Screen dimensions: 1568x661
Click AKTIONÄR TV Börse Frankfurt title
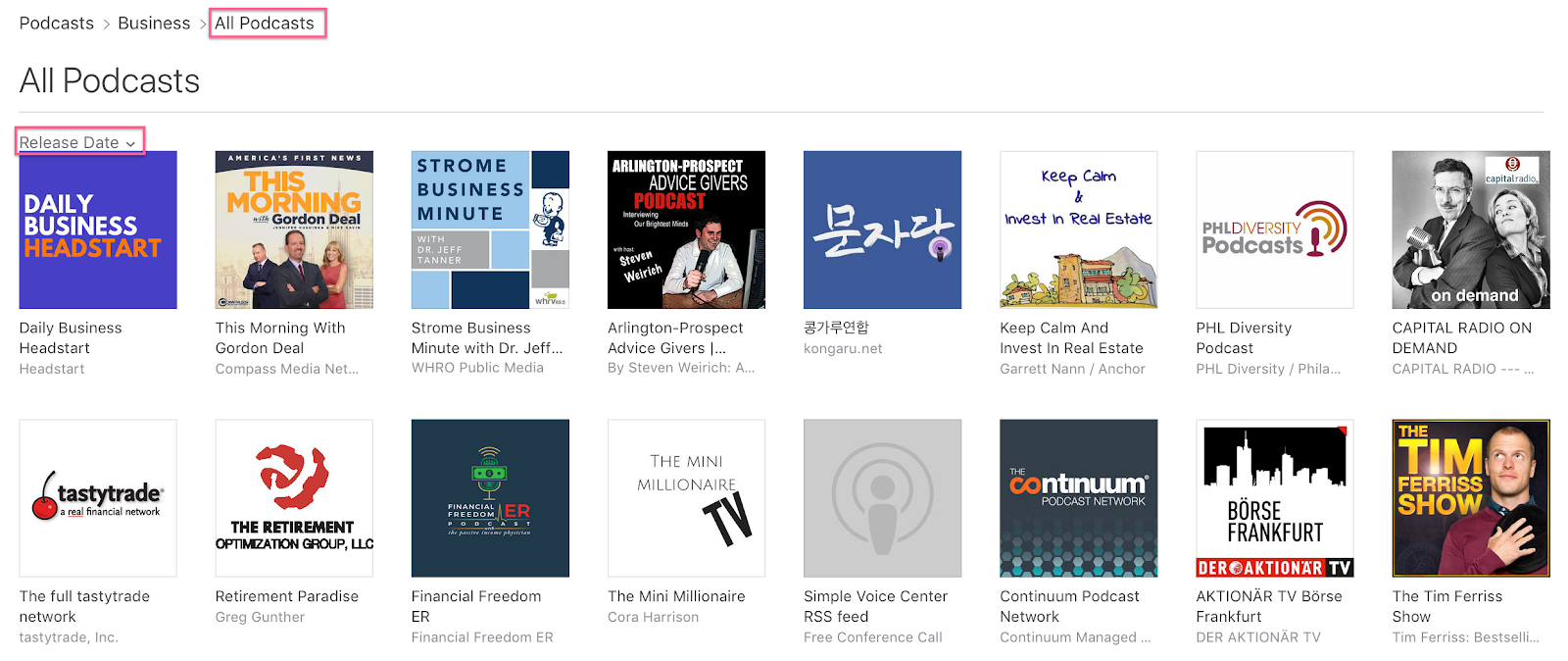pos(1269,607)
